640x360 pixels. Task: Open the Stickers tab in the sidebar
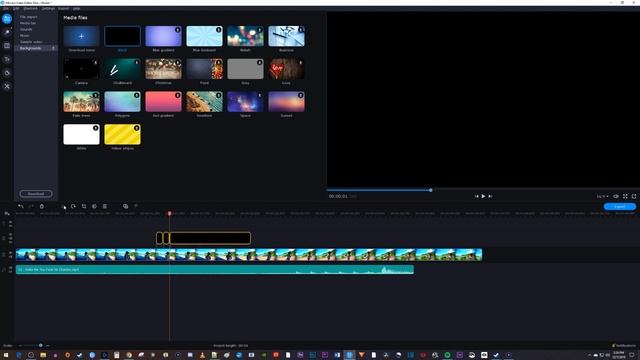coord(7,73)
